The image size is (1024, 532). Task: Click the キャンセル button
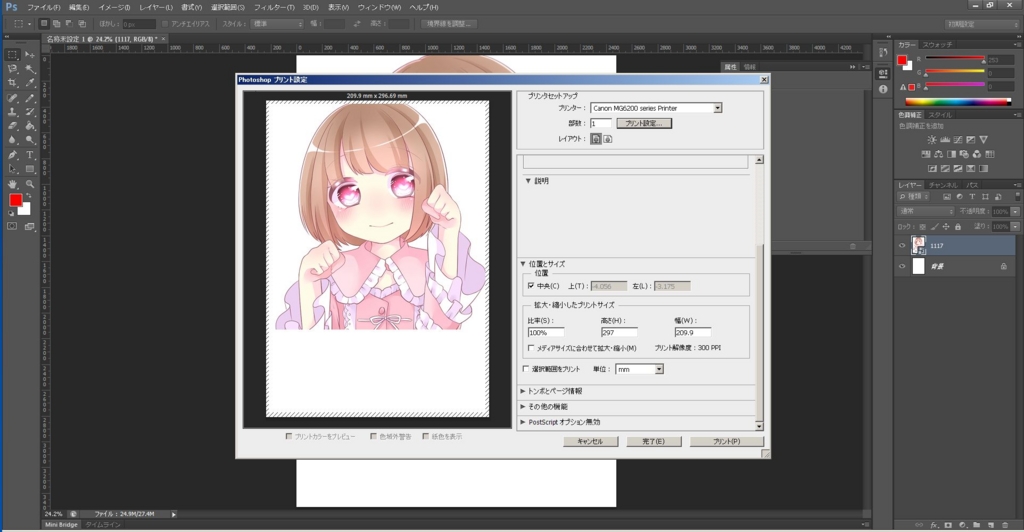point(590,442)
